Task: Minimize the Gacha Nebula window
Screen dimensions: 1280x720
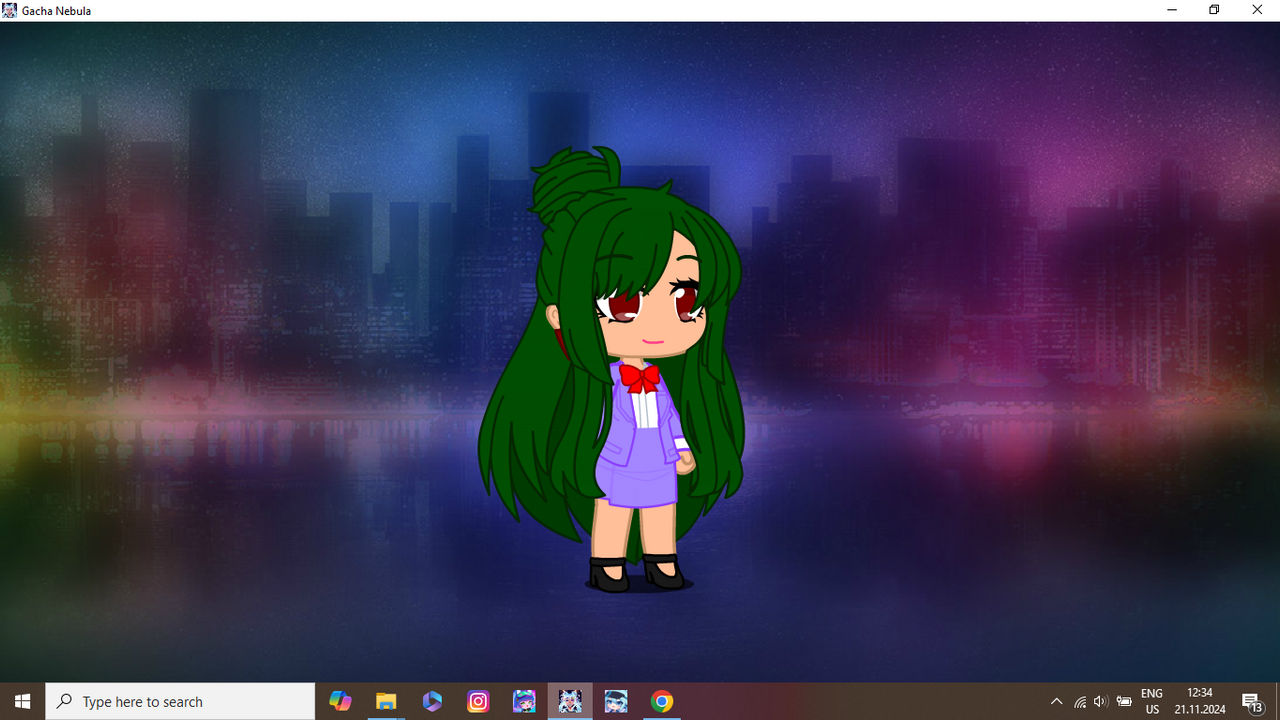Action: (1171, 10)
